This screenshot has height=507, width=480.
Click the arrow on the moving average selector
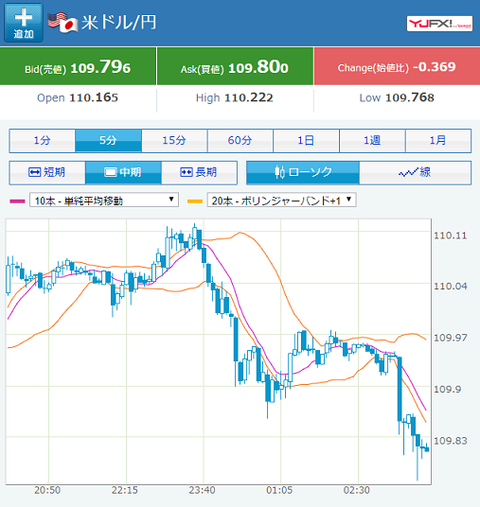coord(171,199)
